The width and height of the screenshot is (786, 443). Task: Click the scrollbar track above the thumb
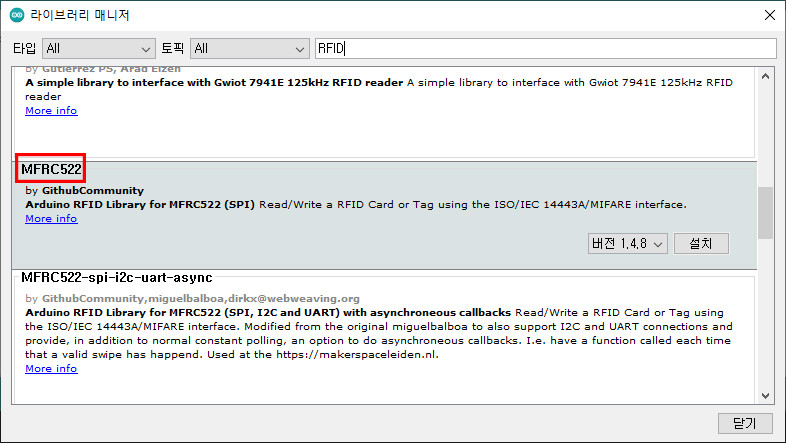(765, 130)
